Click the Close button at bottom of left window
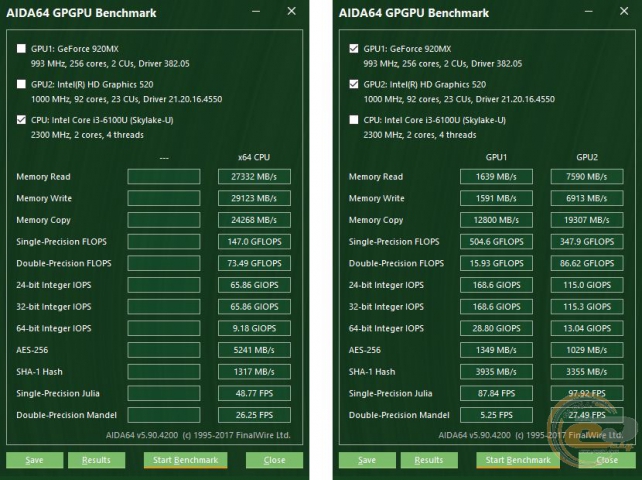This screenshot has width=642, height=480. coord(274,460)
